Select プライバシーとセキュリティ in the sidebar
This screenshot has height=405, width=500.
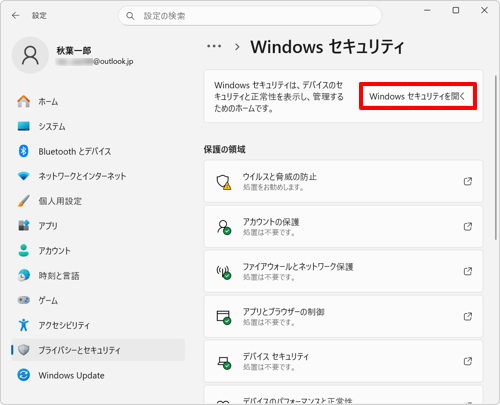[x=98, y=350]
